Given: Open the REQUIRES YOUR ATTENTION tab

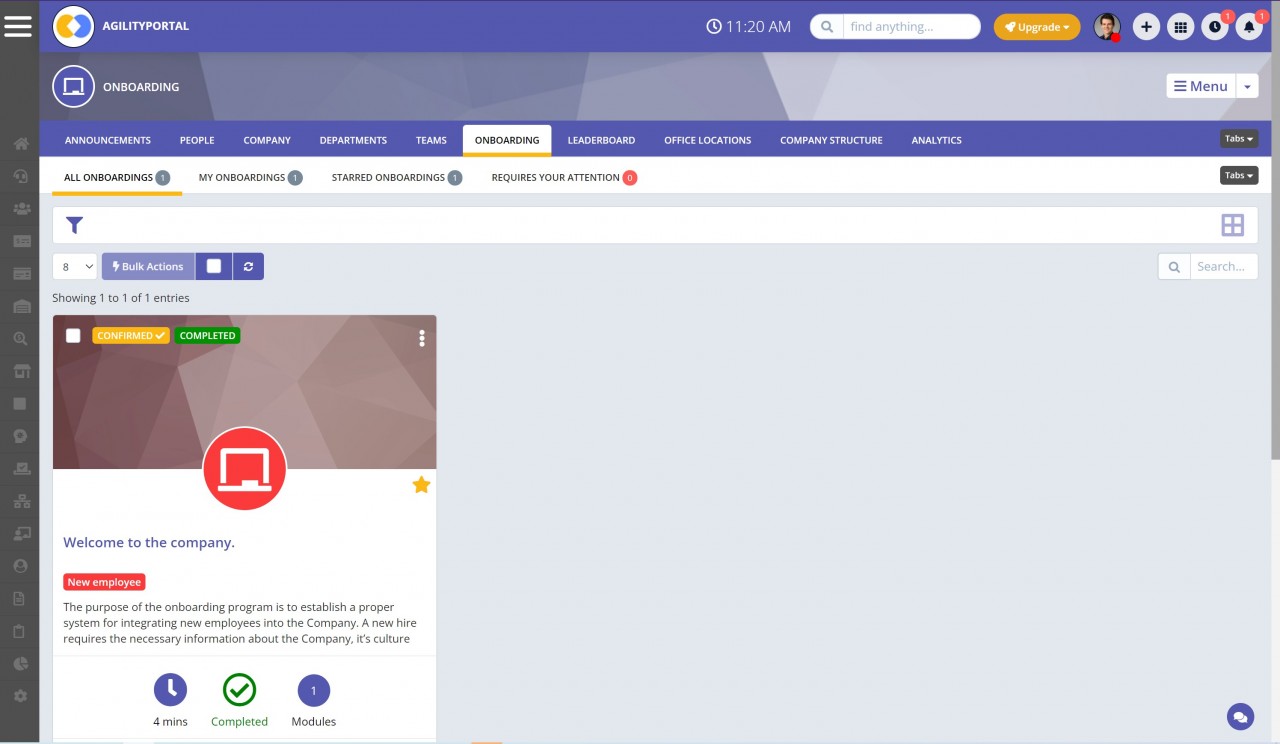Looking at the screenshot, I should pyautogui.click(x=556, y=176).
